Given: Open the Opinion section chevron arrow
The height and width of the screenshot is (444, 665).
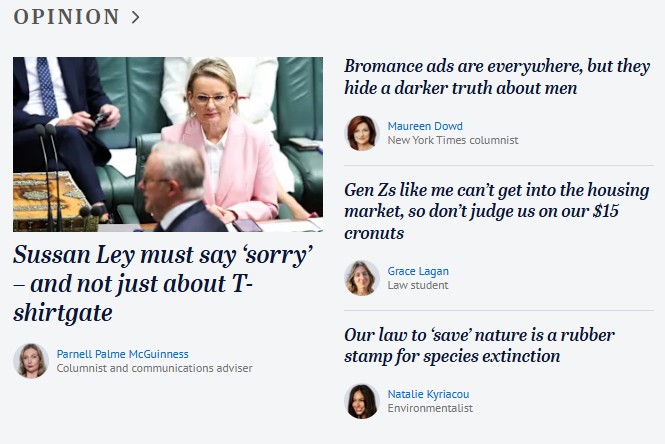Looking at the screenshot, I should pos(135,17).
